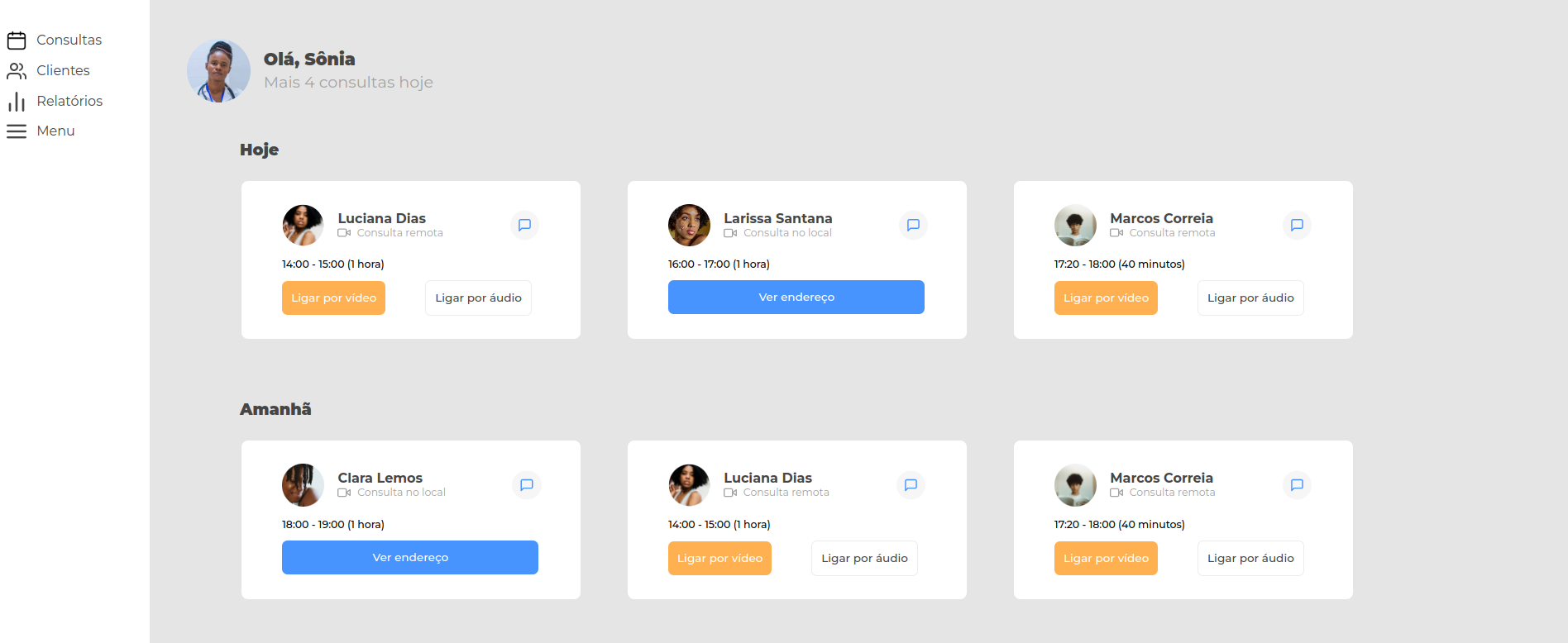Call Marcos Correia by audio today
Image resolution: width=1568 pixels, height=643 pixels.
1250,298
